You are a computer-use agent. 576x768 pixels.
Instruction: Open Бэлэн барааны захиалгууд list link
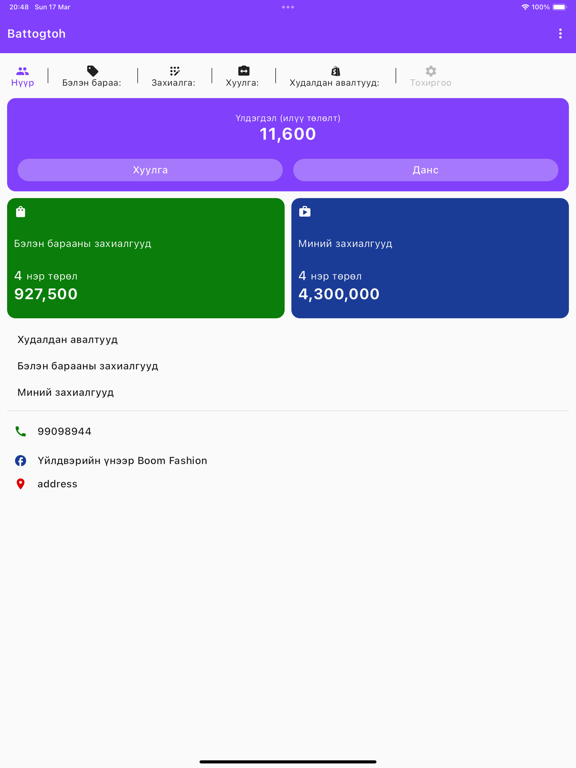click(x=88, y=366)
